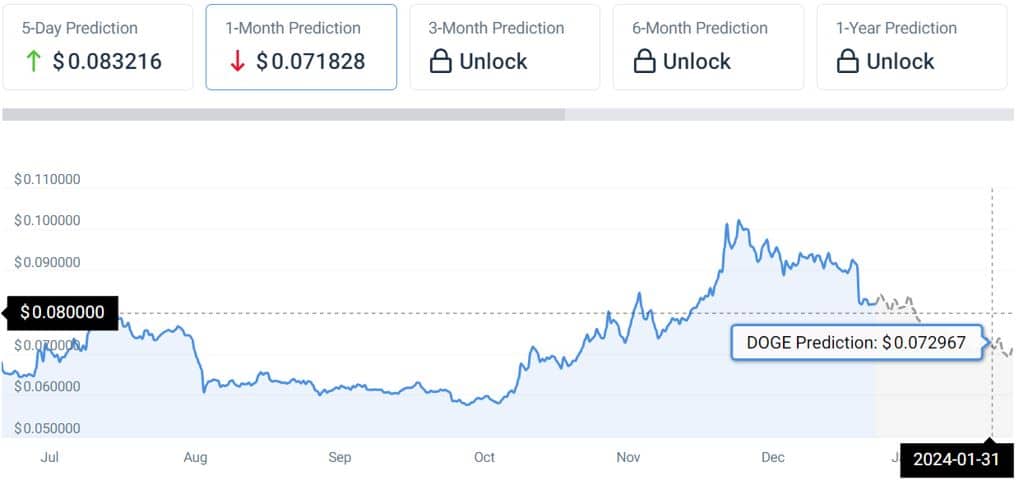Click the Aug label on time axis
The height and width of the screenshot is (493, 1020).
(x=195, y=458)
